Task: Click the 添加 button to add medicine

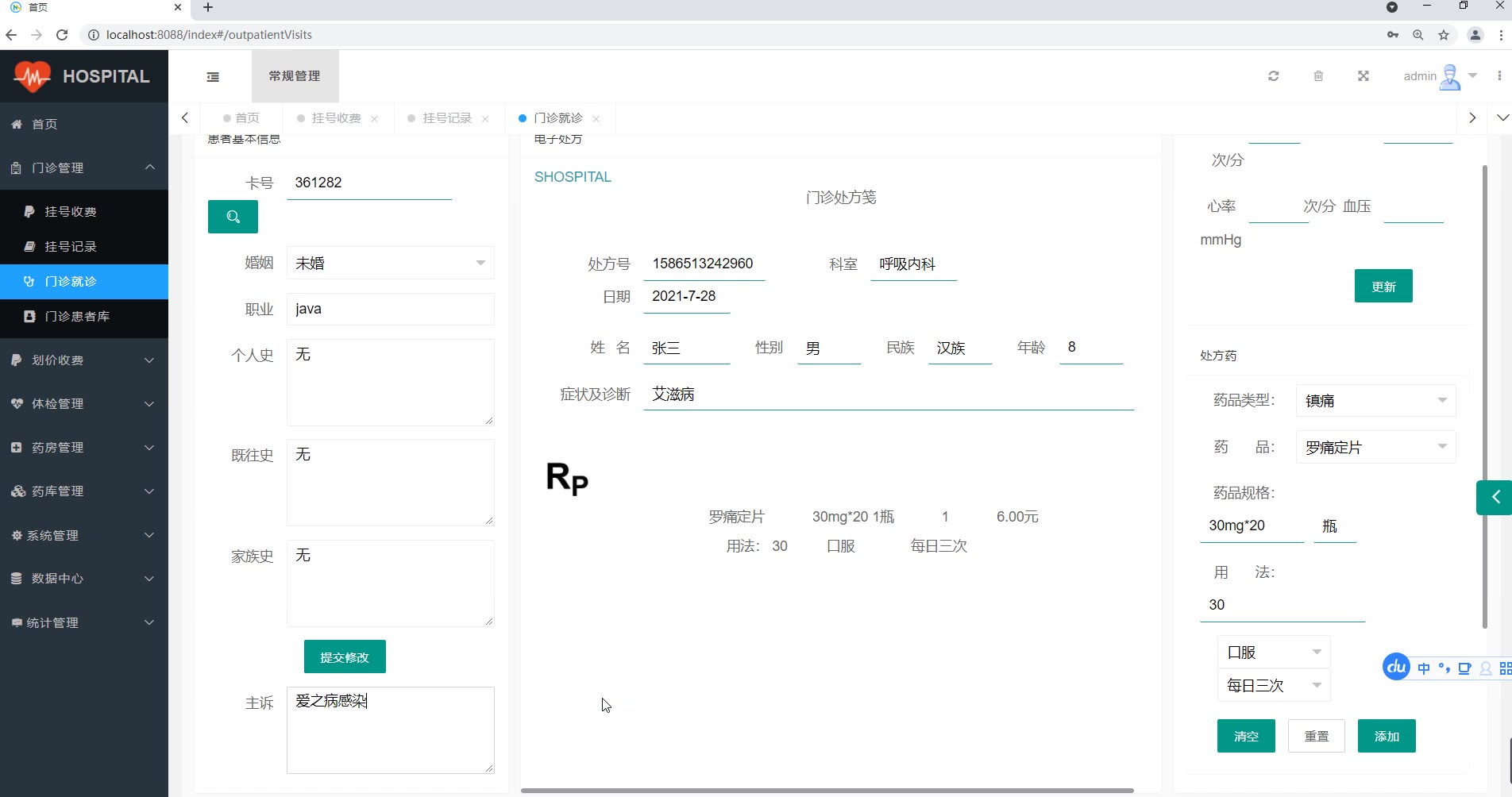Action: tap(1386, 737)
